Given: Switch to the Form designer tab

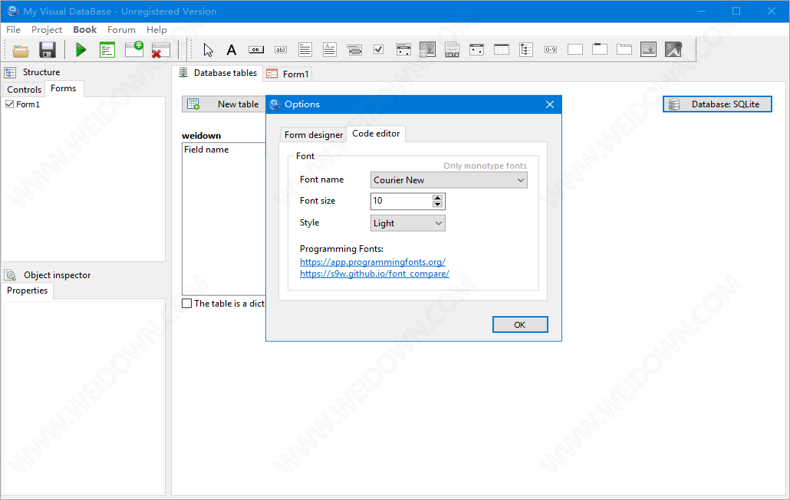Looking at the screenshot, I should point(313,135).
